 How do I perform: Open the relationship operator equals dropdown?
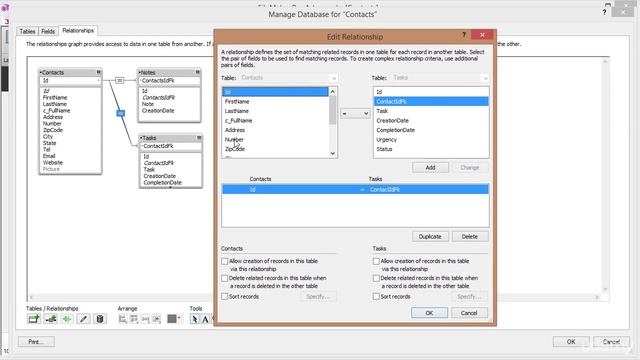click(x=355, y=113)
